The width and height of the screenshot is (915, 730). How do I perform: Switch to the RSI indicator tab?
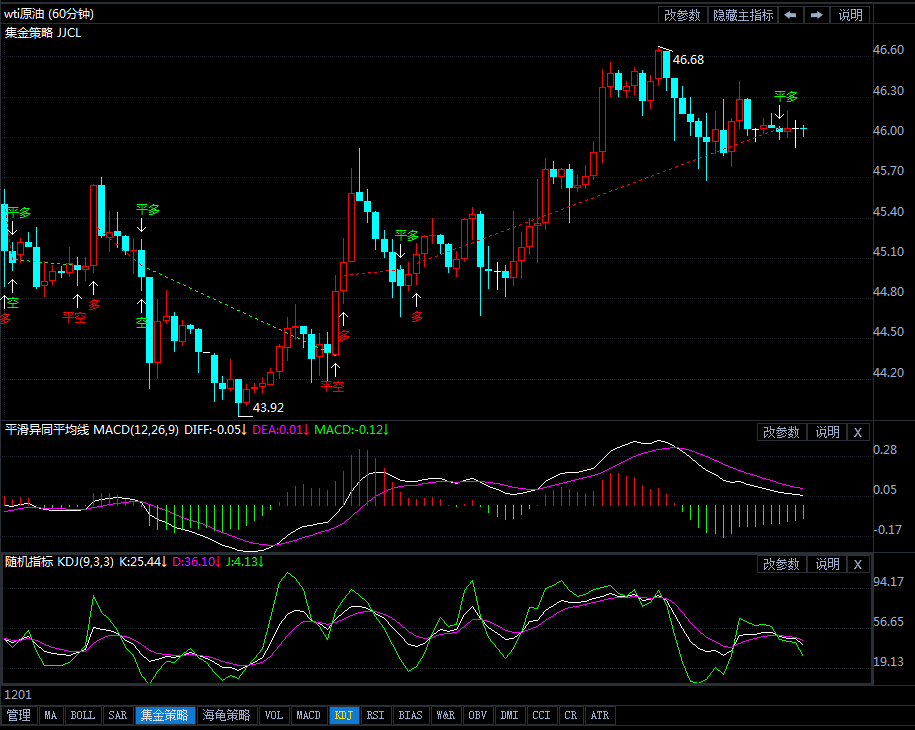375,715
